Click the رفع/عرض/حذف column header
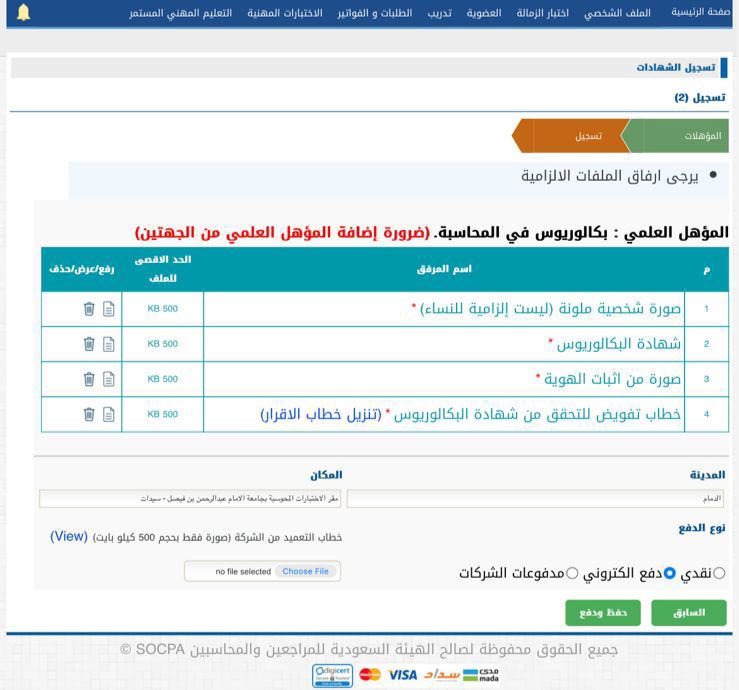This screenshot has height=690, width=739. click(82, 269)
